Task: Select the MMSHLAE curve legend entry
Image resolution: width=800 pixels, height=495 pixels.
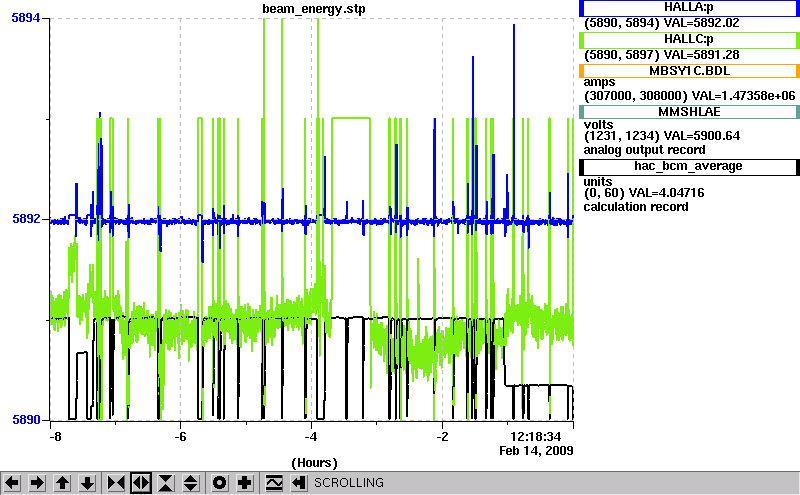Action: [689, 112]
